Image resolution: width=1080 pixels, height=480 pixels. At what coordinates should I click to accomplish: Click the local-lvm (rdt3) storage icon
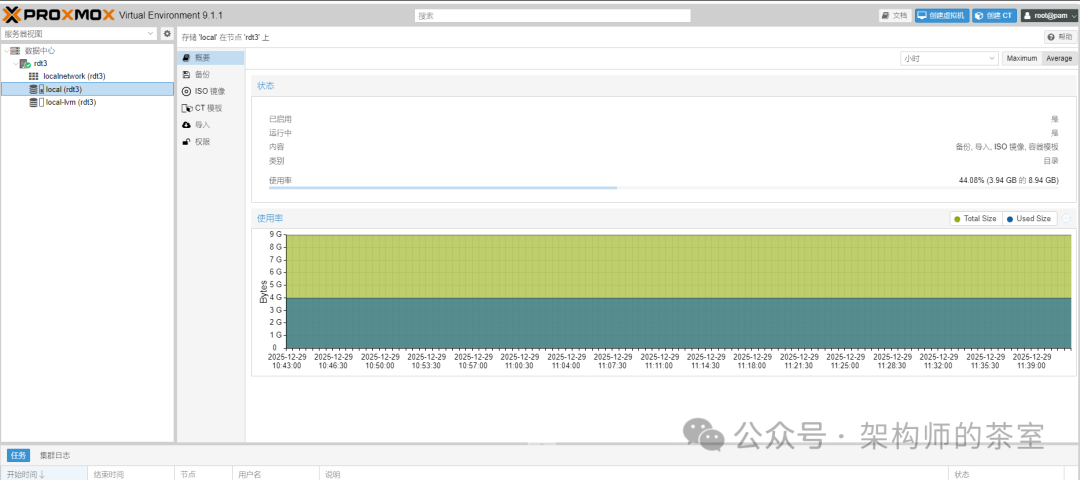36,103
